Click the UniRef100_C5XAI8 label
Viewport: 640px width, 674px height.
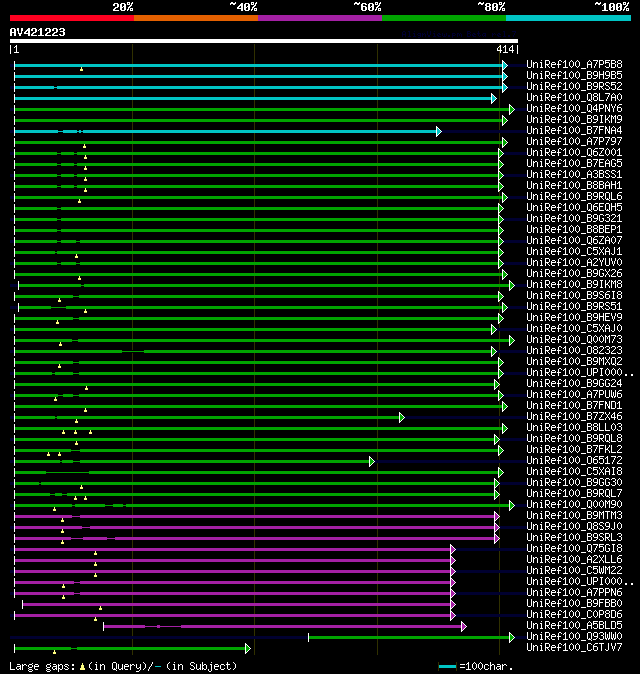pos(574,472)
